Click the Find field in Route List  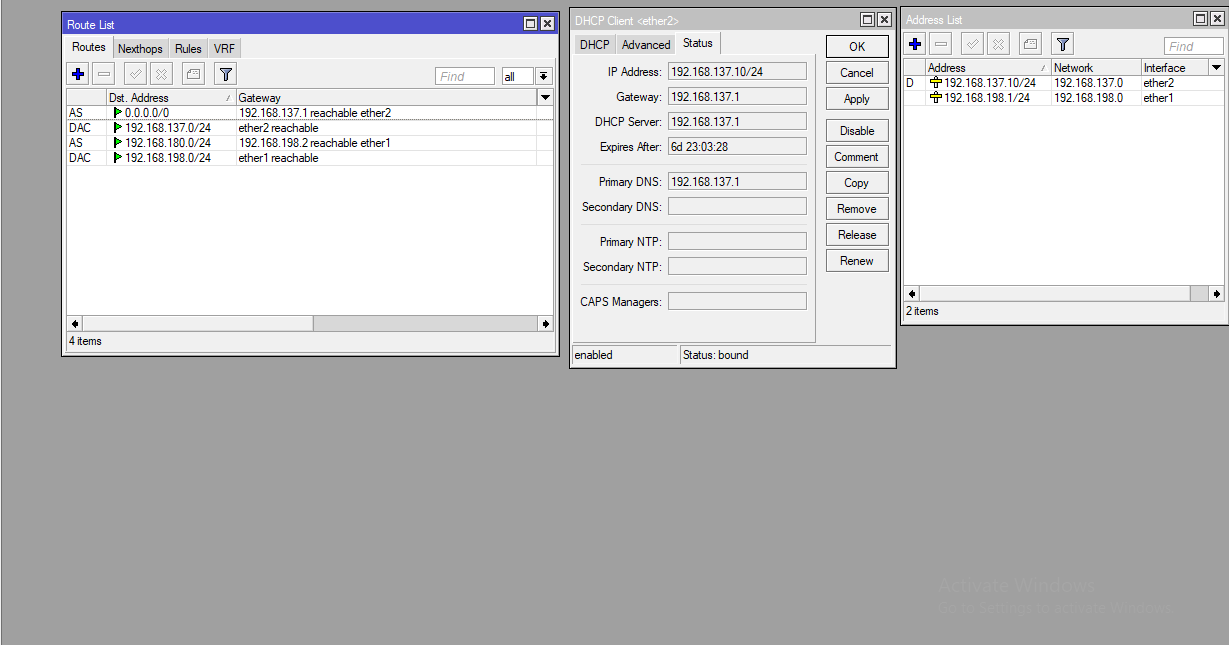464,75
